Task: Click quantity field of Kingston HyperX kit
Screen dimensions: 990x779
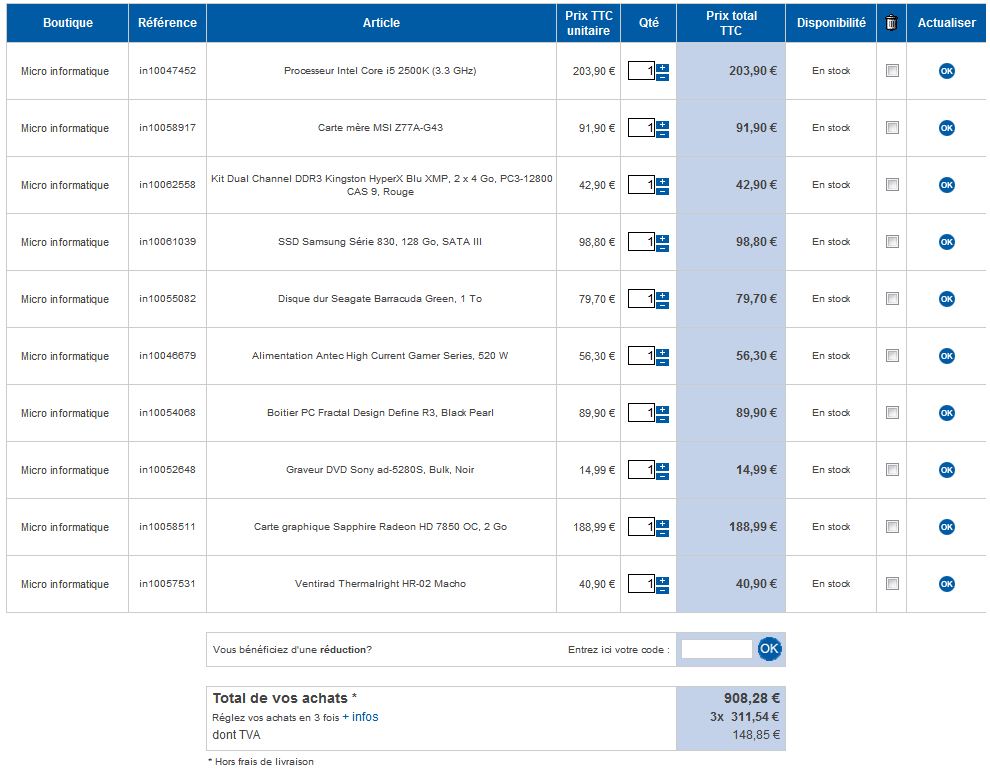Action: click(641, 185)
